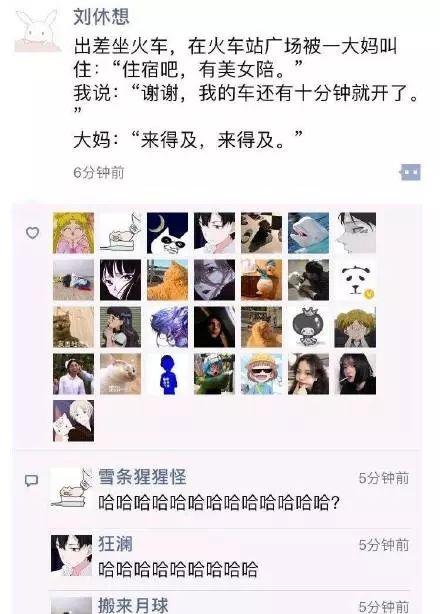The width and height of the screenshot is (440, 614).
Task: Open the beluga whale avatar profile
Action: pos(308,233)
